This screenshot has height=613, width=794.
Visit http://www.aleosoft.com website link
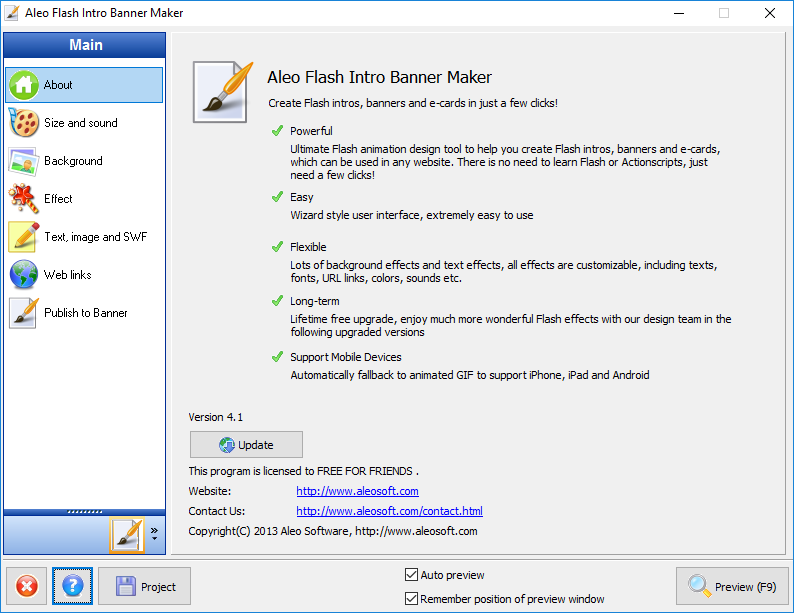point(358,491)
